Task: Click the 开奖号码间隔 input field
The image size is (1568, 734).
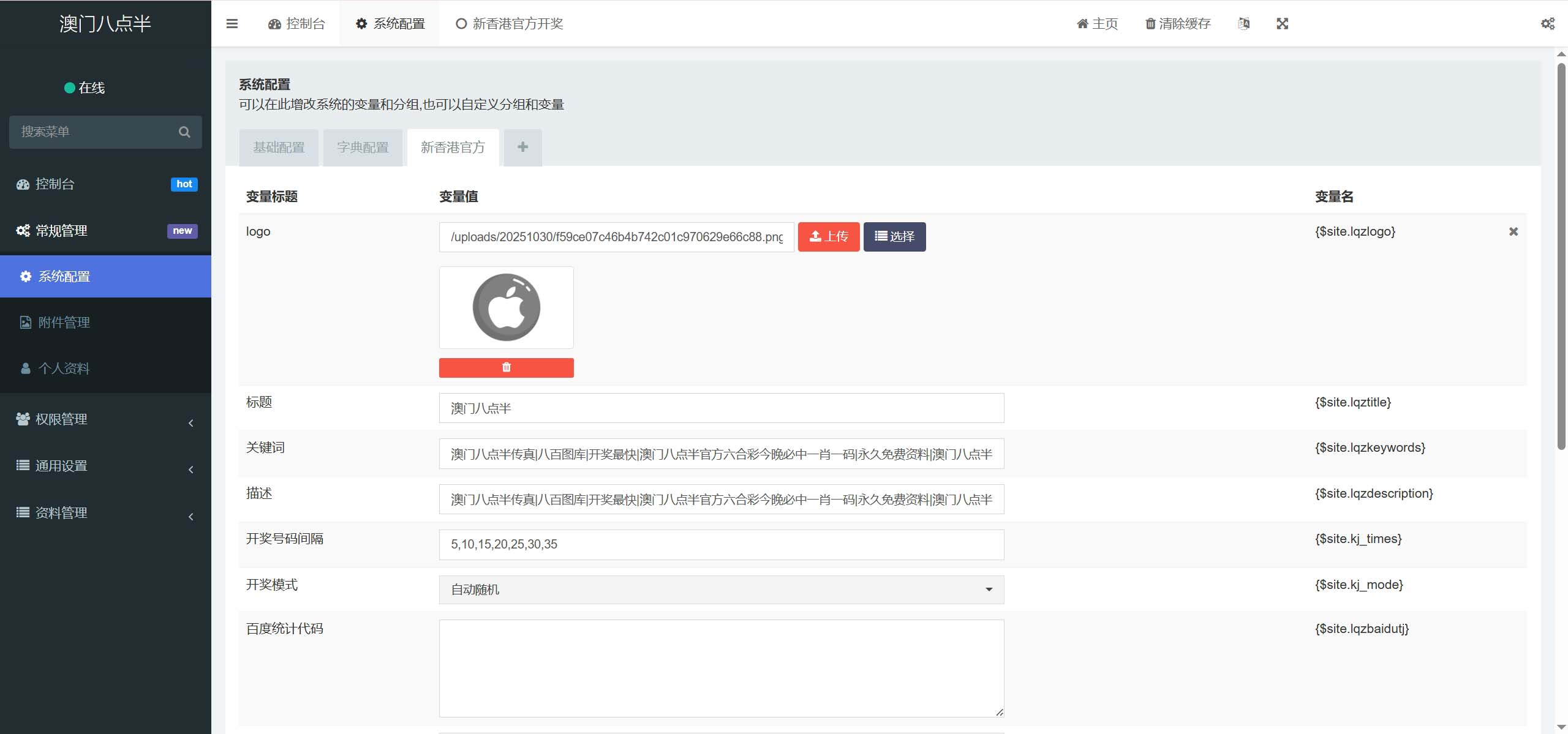Action: click(721, 544)
